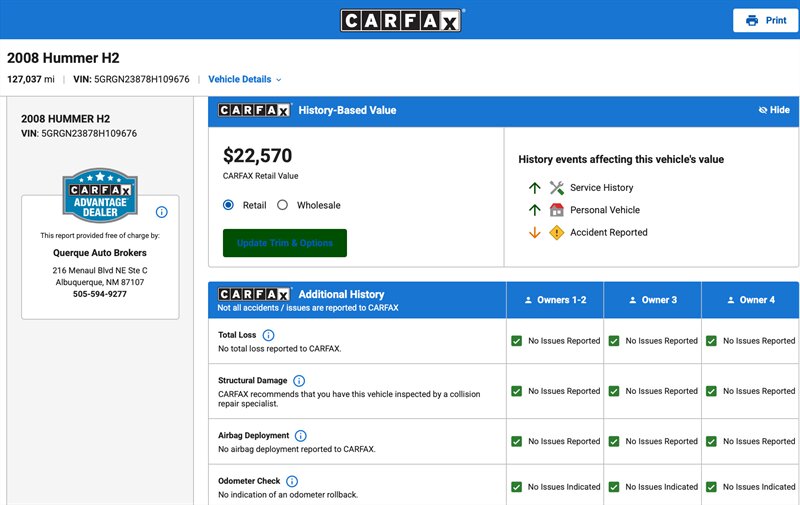Viewport: 800px width, 505px height.
Task: Click the CARFAX logo in the header
Action: pos(402,20)
